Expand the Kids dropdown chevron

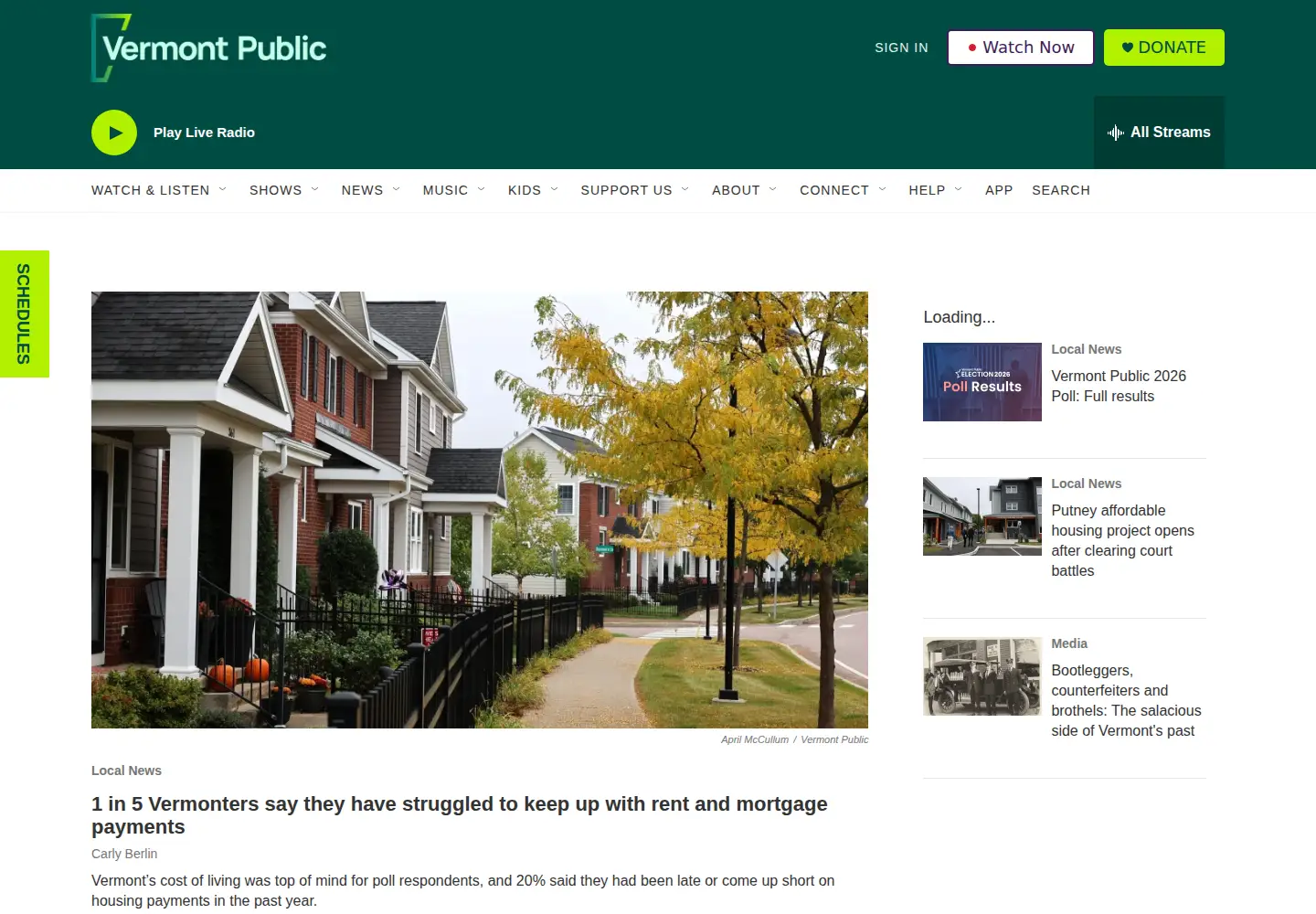[555, 189]
